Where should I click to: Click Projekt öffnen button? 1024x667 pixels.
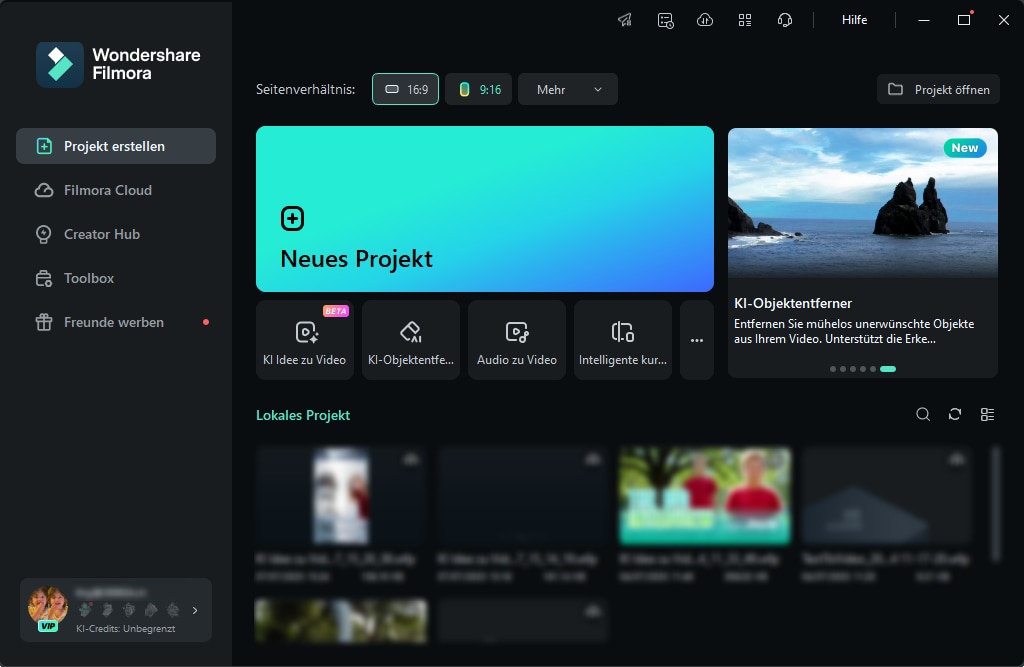[x=938, y=89]
